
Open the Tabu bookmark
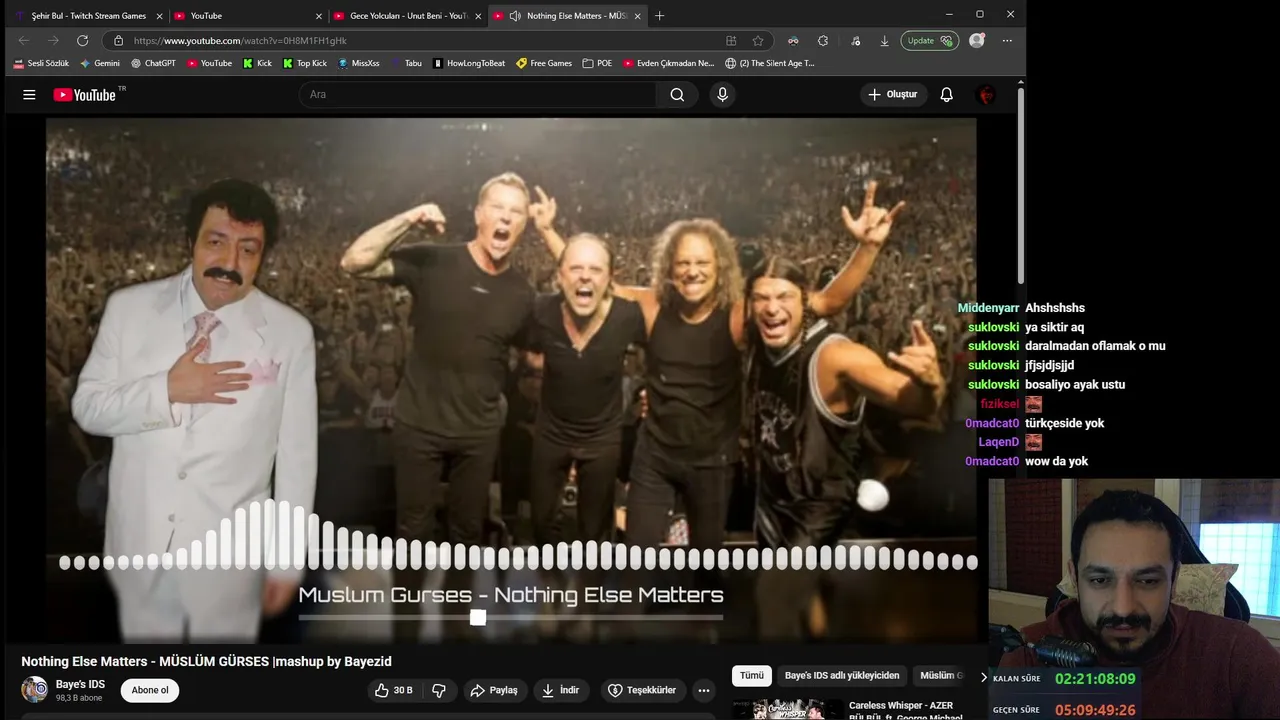[x=406, y=63]
